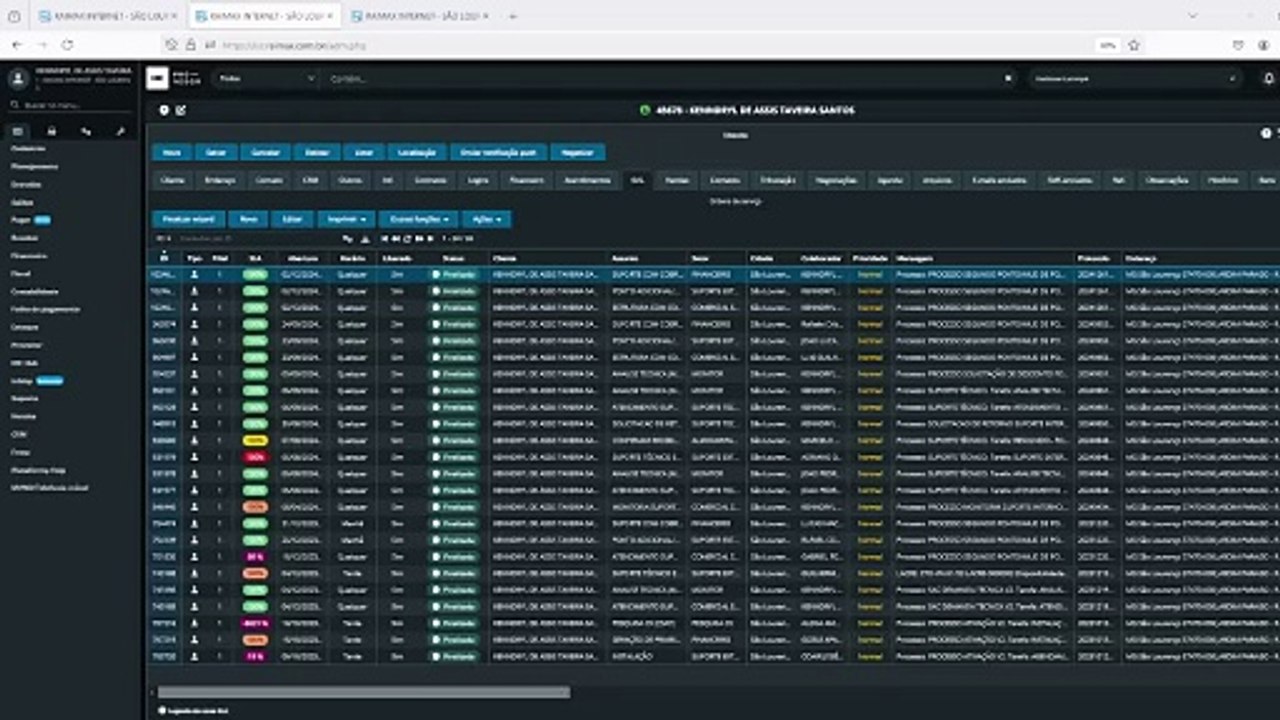The image size is (1280, 720).
Task: Open the padlock tab in sidebar
Action: point(52,131)
